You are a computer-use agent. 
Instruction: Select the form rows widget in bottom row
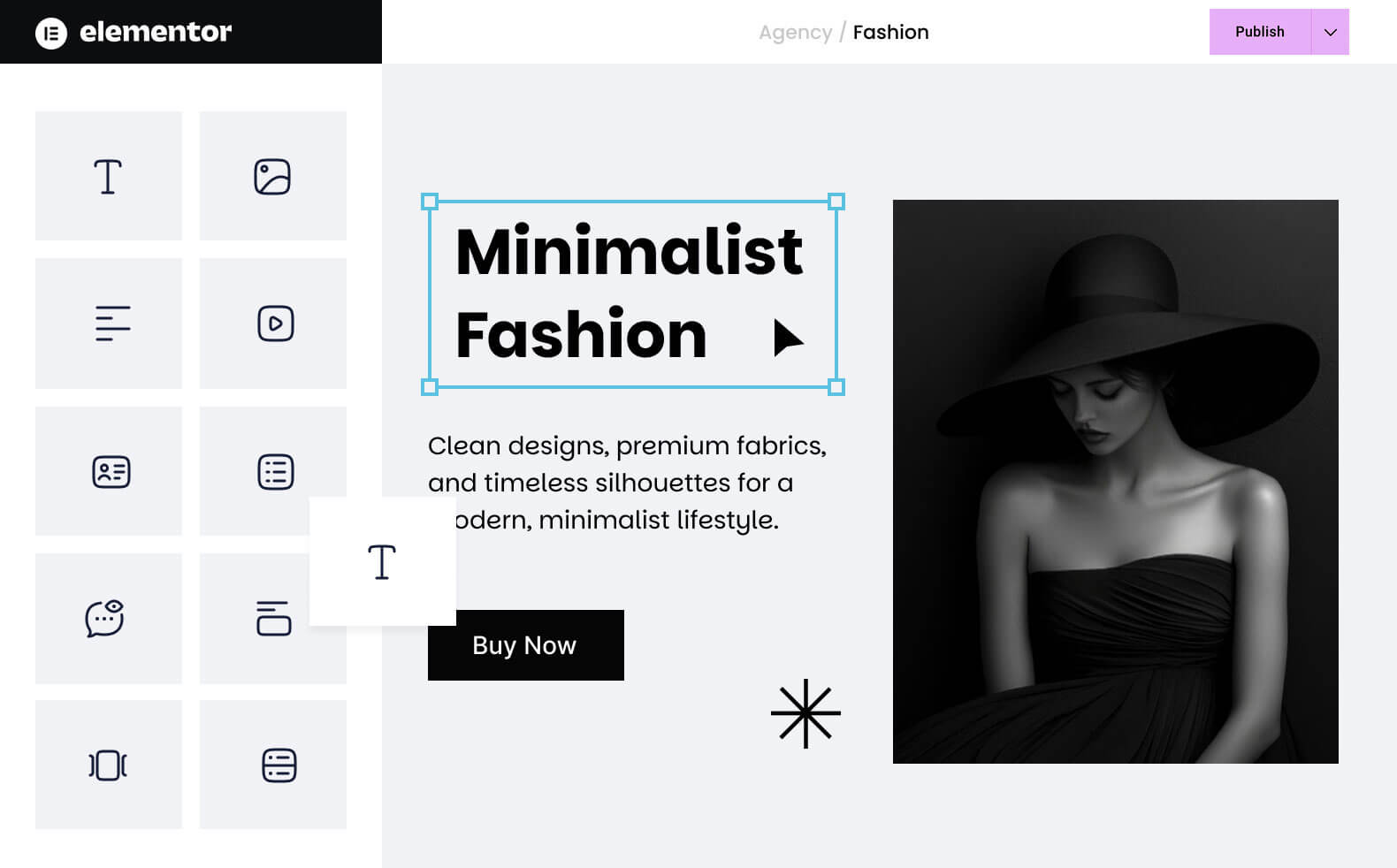[x=273, y=765]
